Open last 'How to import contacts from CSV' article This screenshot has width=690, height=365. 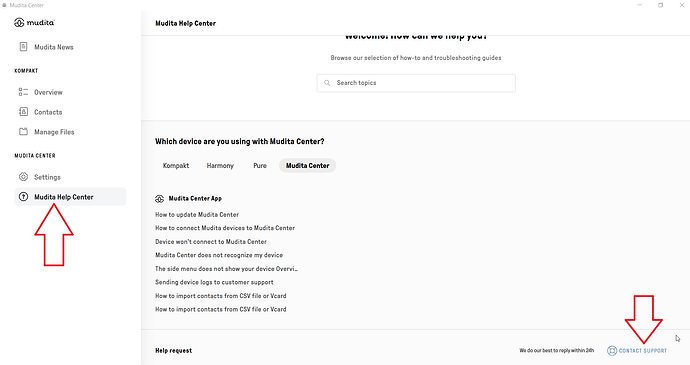[x=220, y=310]
